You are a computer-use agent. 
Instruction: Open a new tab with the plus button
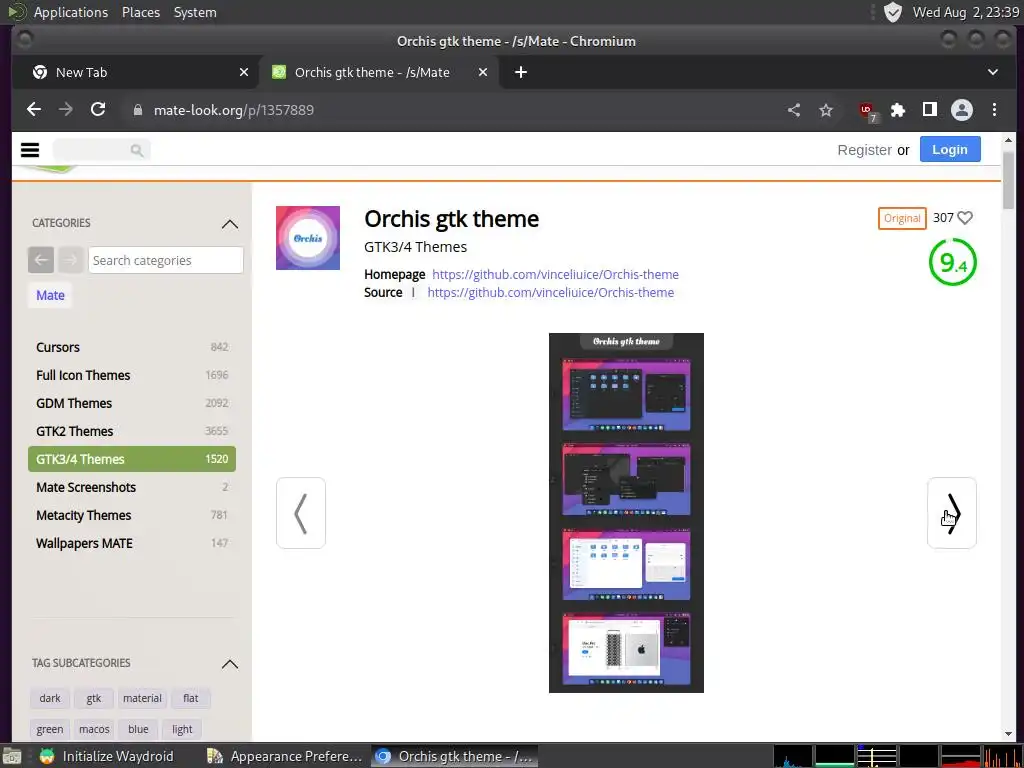[520, 72]
